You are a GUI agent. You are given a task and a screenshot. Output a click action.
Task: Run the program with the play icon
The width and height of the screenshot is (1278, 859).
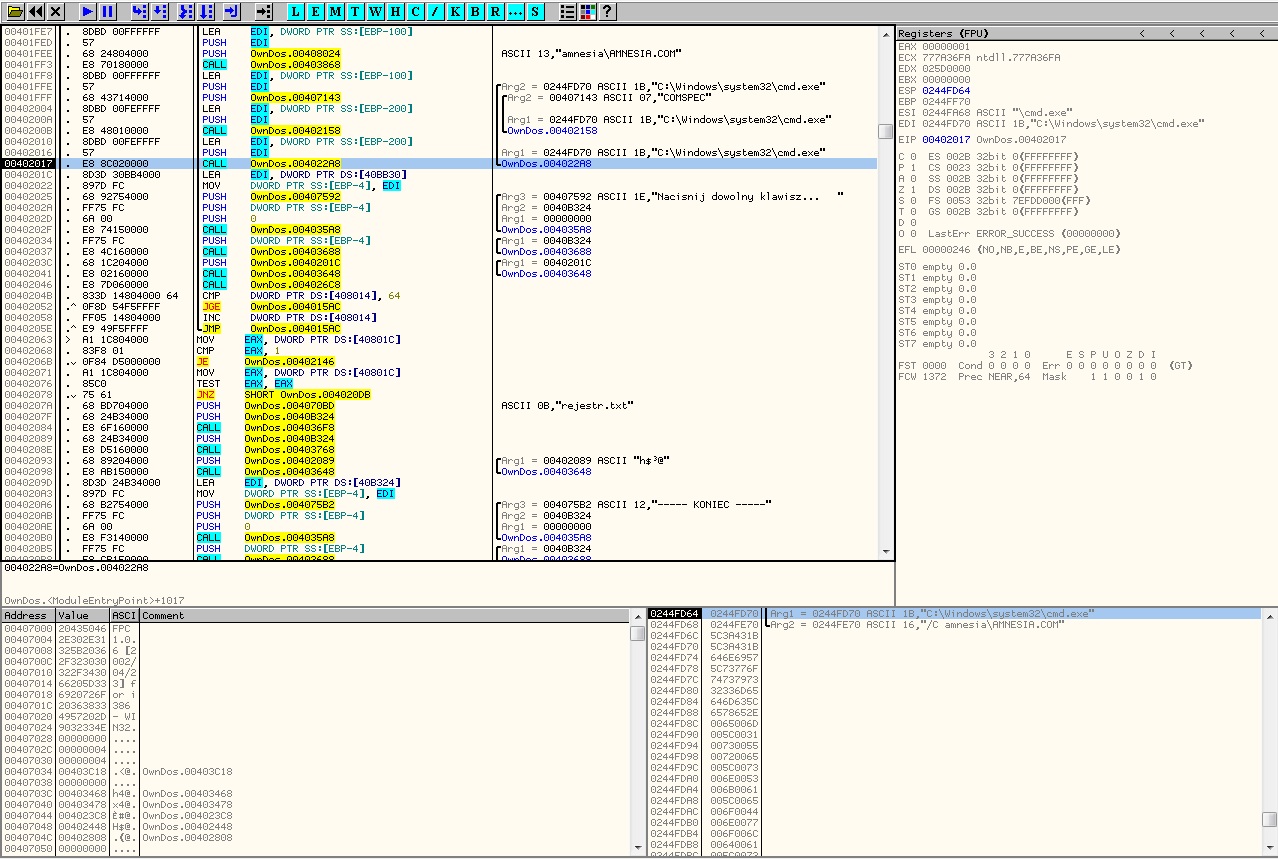[x=87, y=12]
